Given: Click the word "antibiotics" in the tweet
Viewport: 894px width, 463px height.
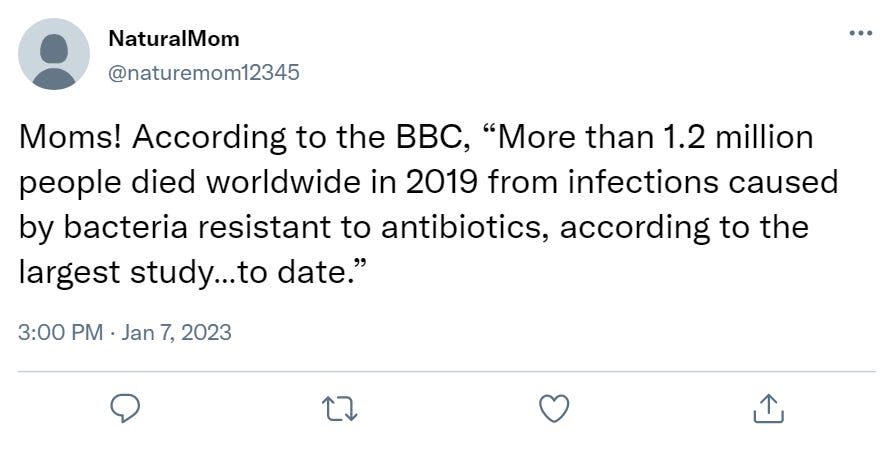Looking at the screenshot, I should pos(465,228).
